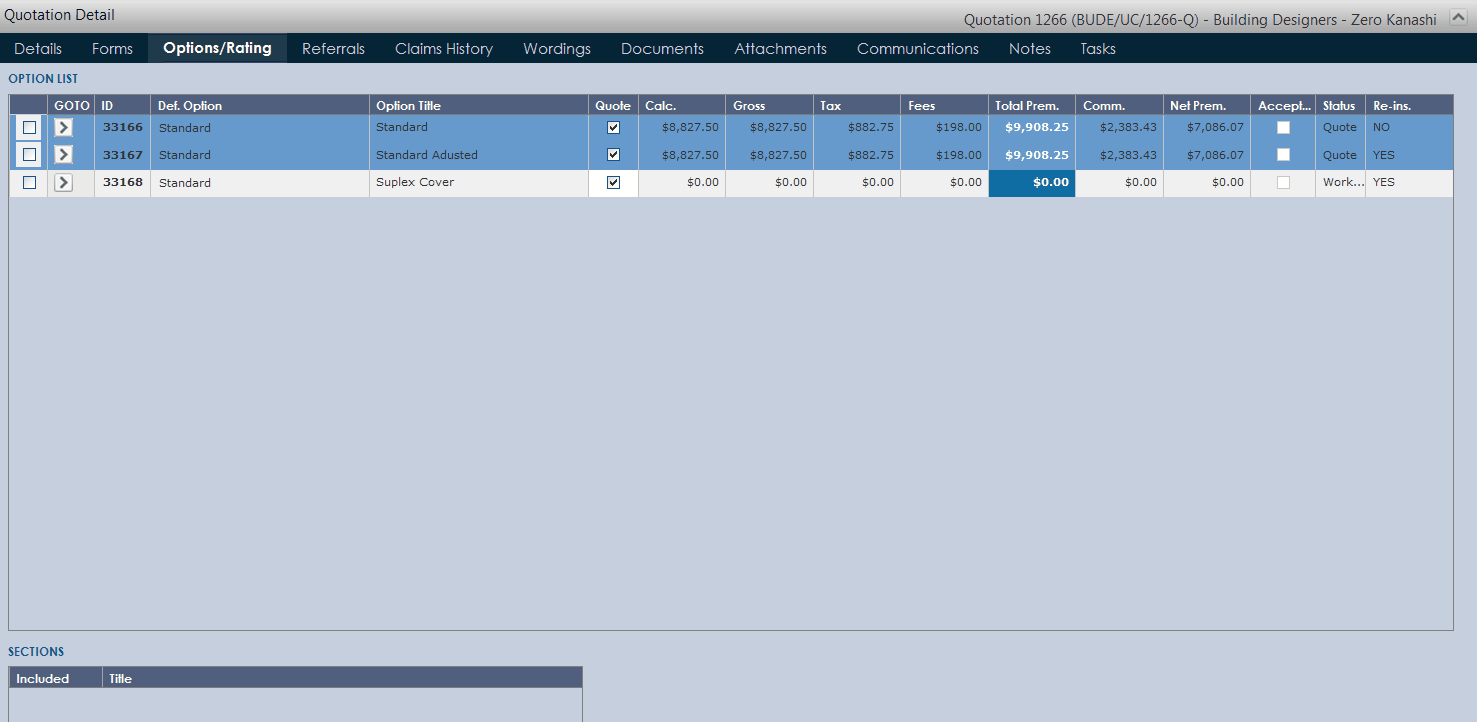Open the Notes tab
This screenshot has width=1477, height=722.
[1030, 48]
